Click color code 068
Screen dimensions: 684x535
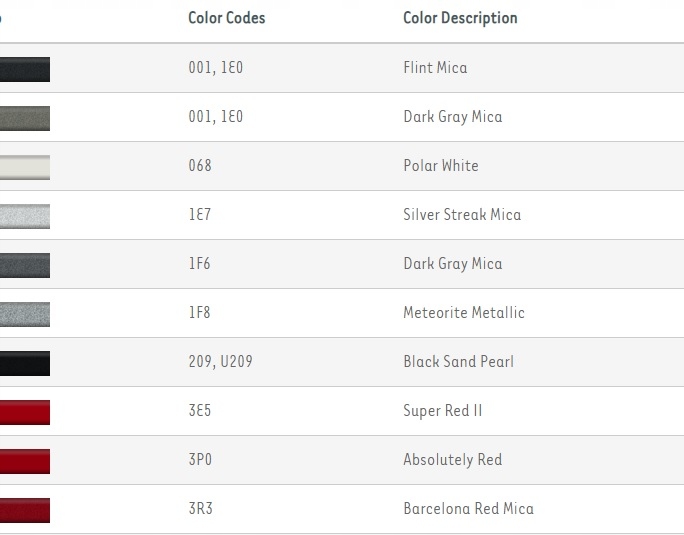pos(200,166)
